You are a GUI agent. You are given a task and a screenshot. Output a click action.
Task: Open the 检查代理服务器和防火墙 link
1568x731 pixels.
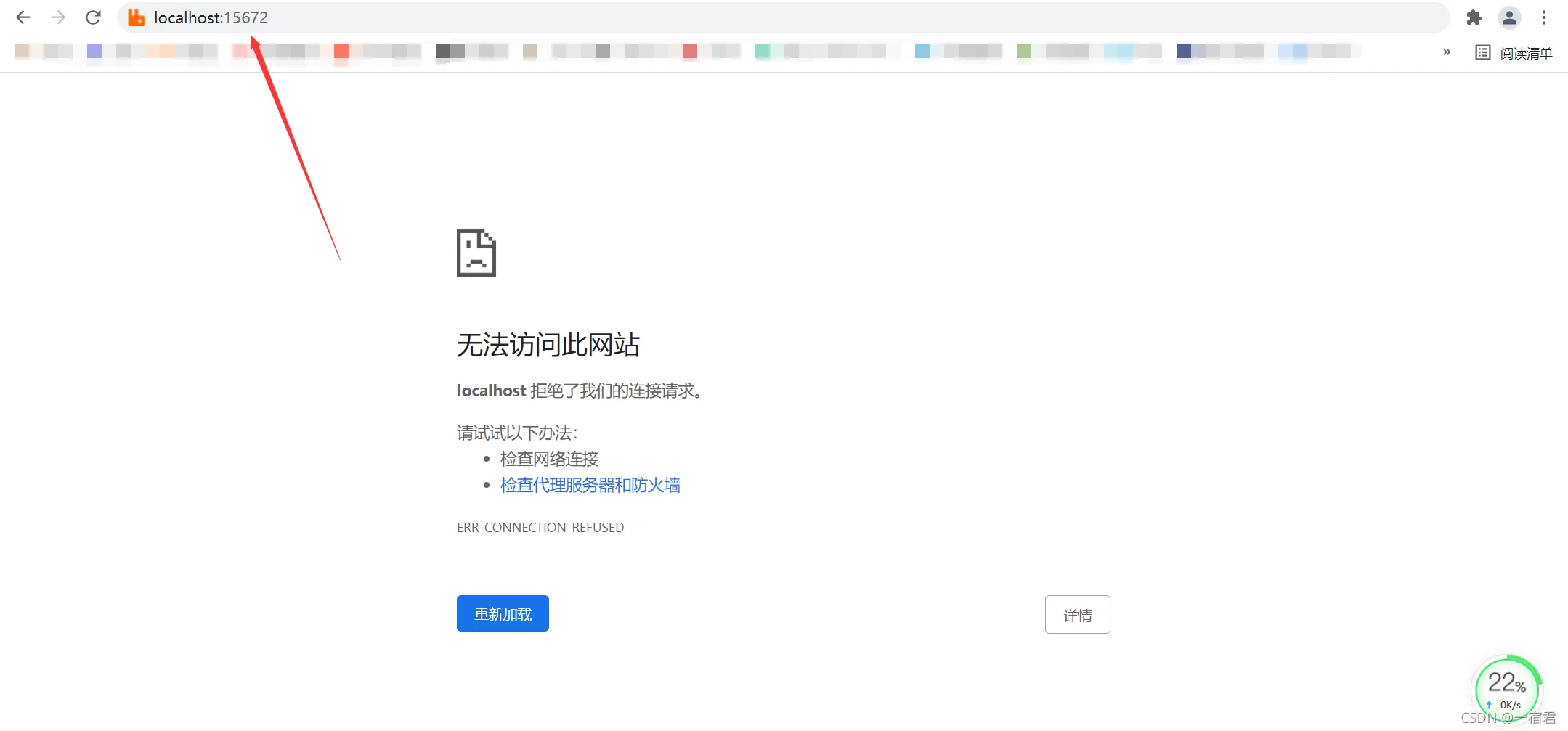pyautogui.click(x=590, y=485)
